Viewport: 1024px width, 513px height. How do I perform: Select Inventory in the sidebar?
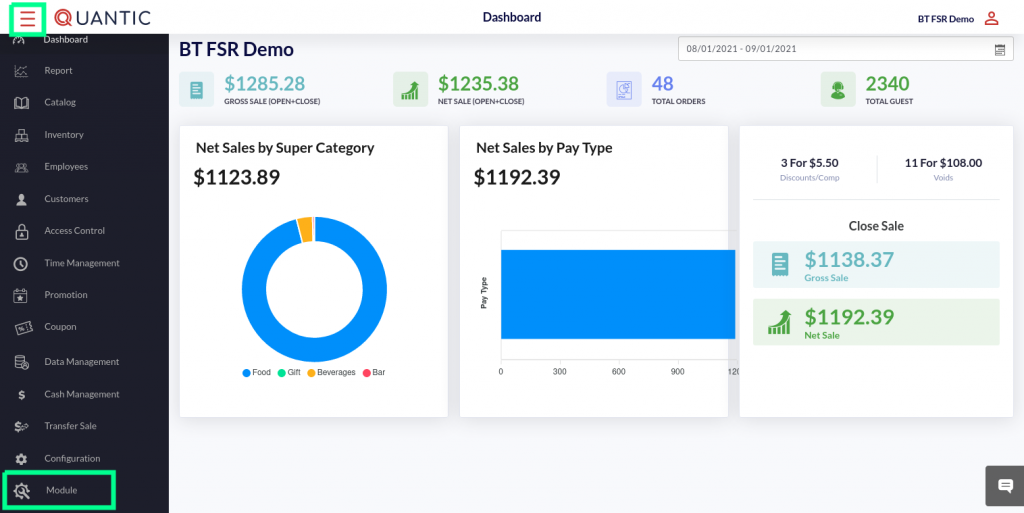[x=64, y=135]
